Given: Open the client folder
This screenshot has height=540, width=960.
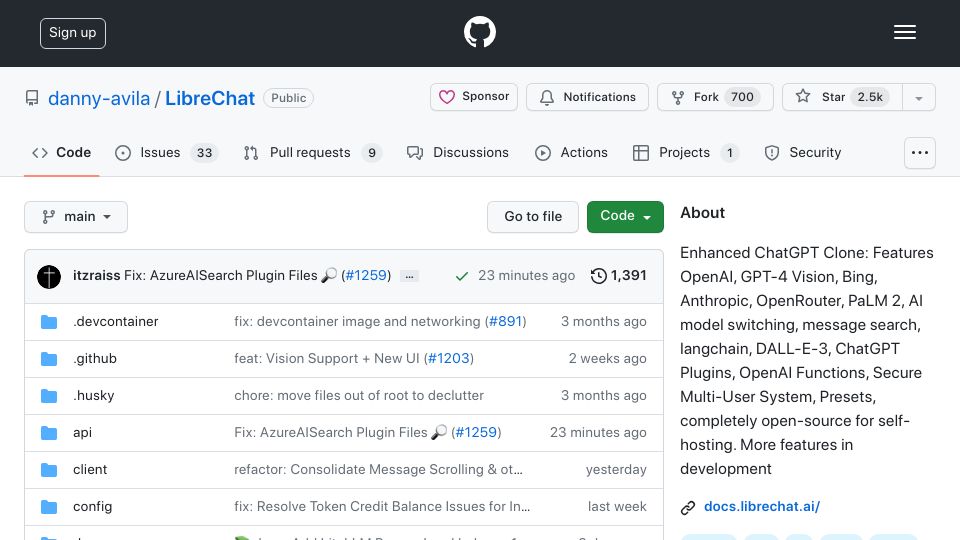Looking at the screenshot, I should 90,470.
